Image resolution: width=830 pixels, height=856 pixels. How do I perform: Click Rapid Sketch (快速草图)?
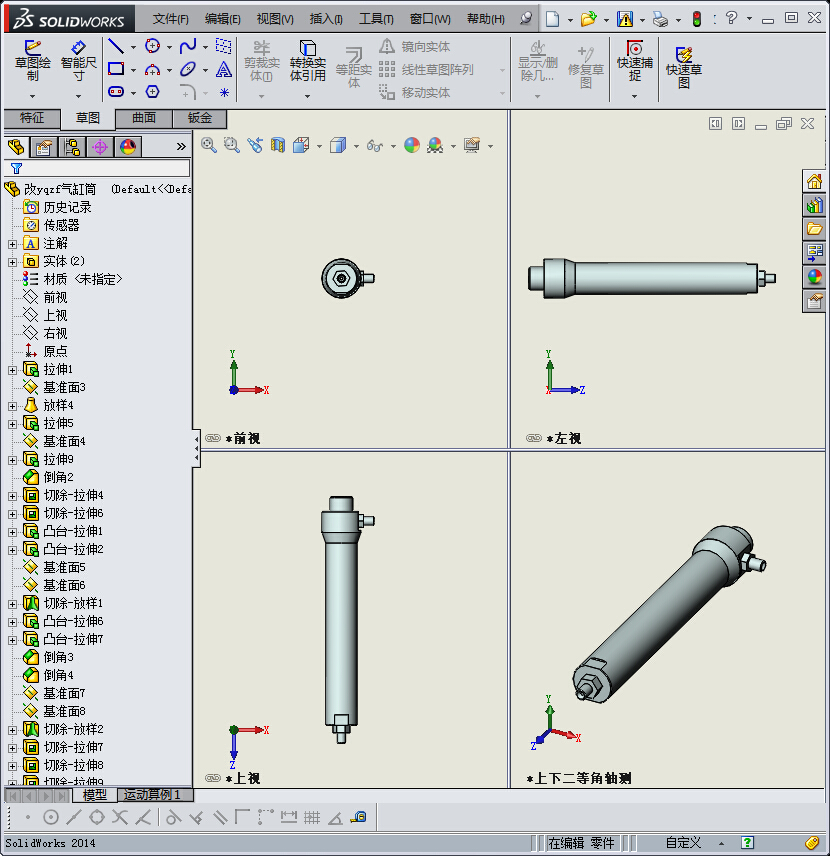pyautogui.click(x=684, y=68)
